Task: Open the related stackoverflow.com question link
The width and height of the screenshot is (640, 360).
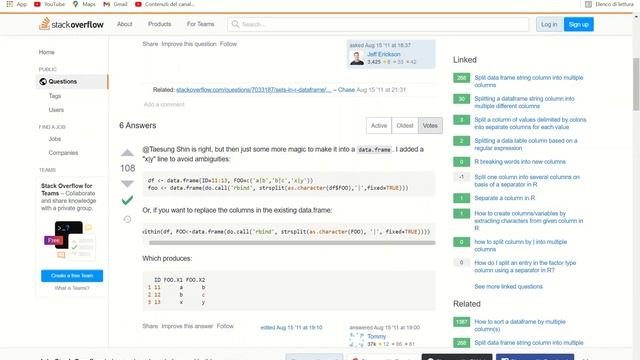Action: tap(253, 90)
